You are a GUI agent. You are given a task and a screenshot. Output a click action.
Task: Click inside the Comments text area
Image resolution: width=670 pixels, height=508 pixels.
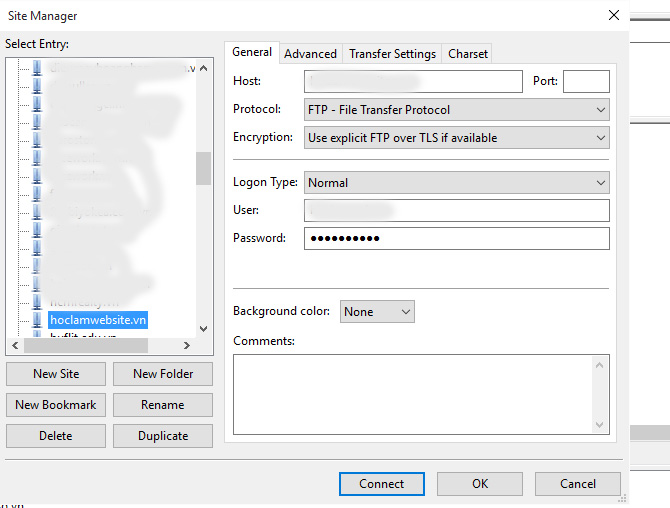coord(413,395)
